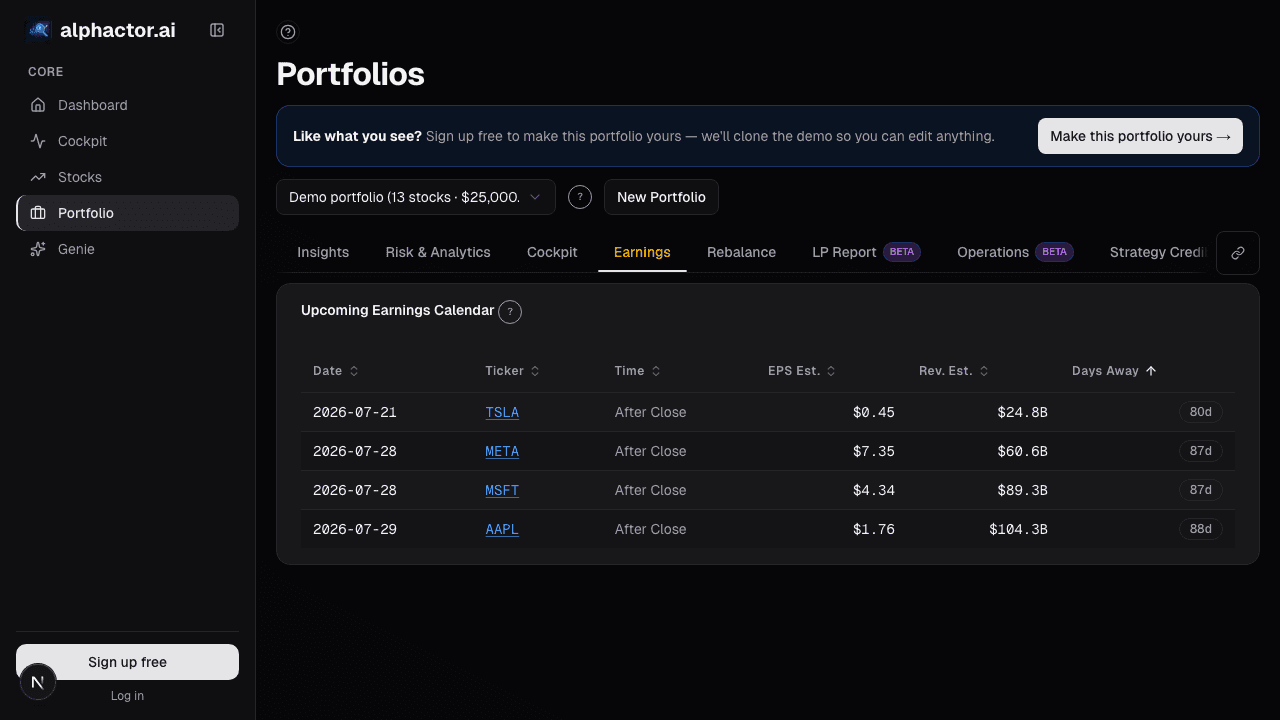Click the alphactor.ai logo icon
This screenshot has width=1280, height=720.
coord(38,30)
